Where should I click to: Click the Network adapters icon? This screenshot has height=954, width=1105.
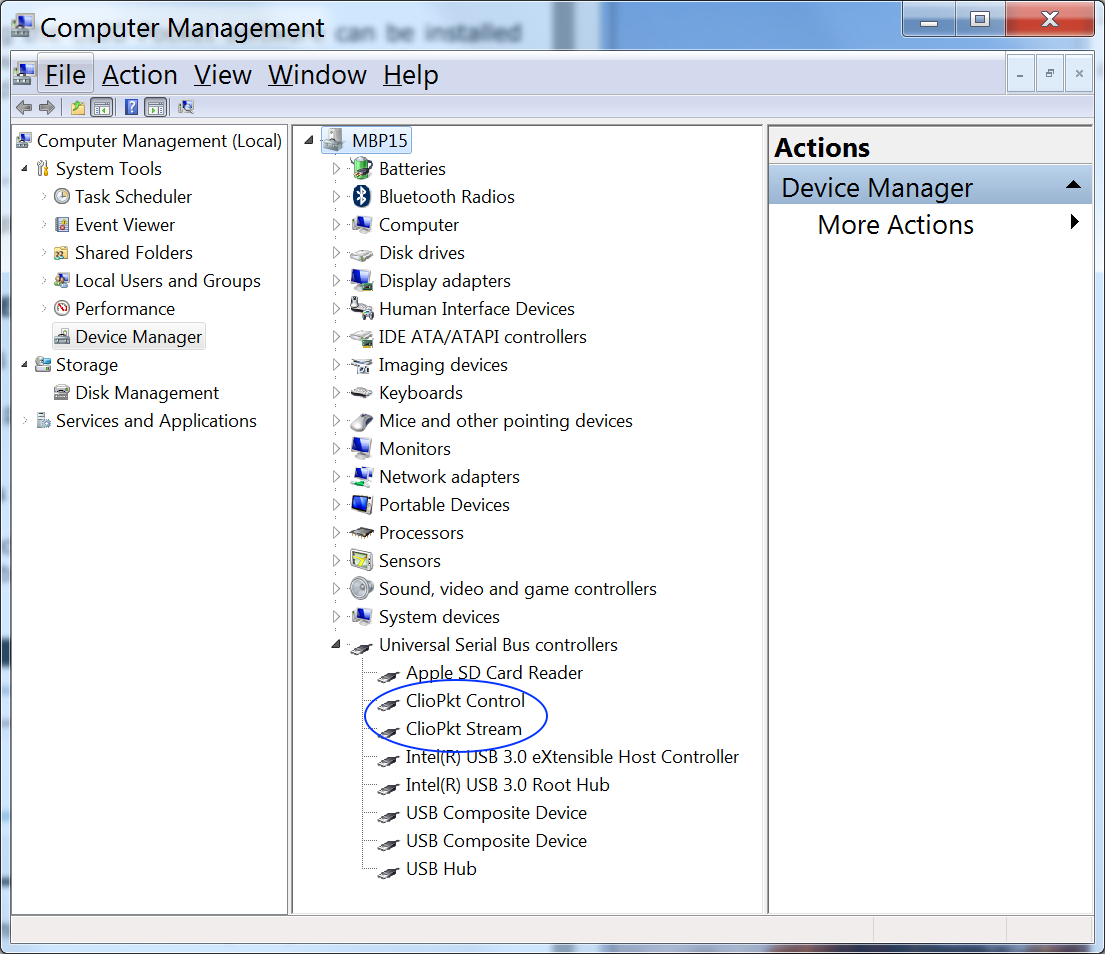pos(362,477)
